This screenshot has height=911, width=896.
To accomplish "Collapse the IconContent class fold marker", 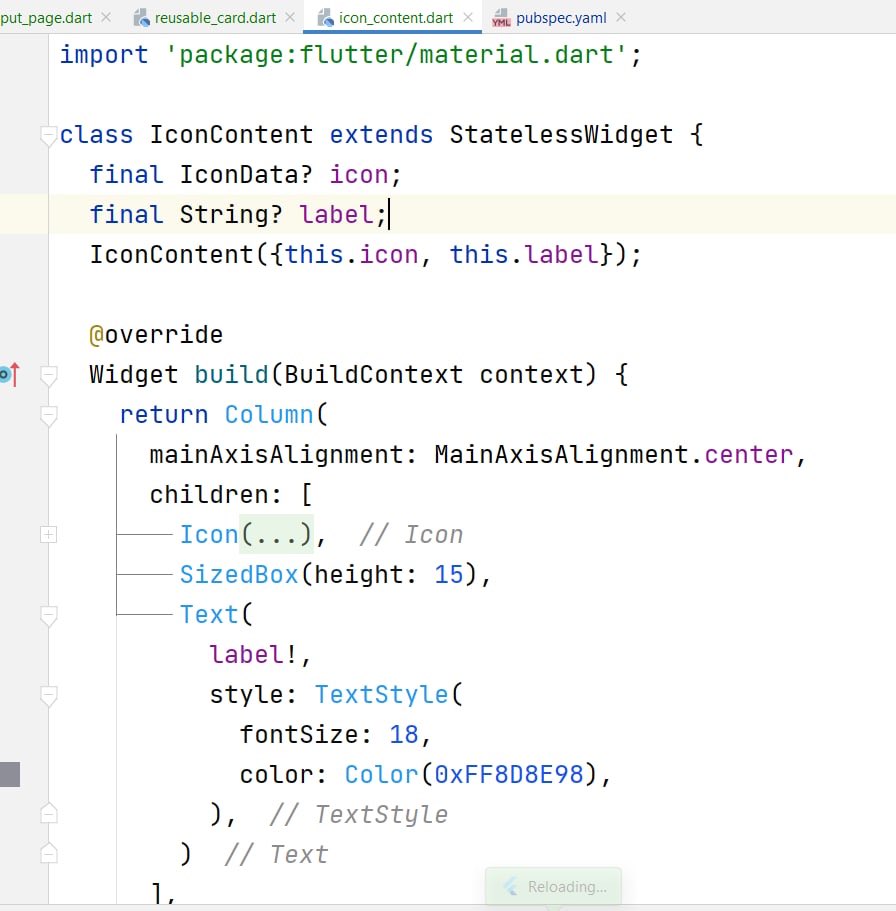I will [49, 135].
